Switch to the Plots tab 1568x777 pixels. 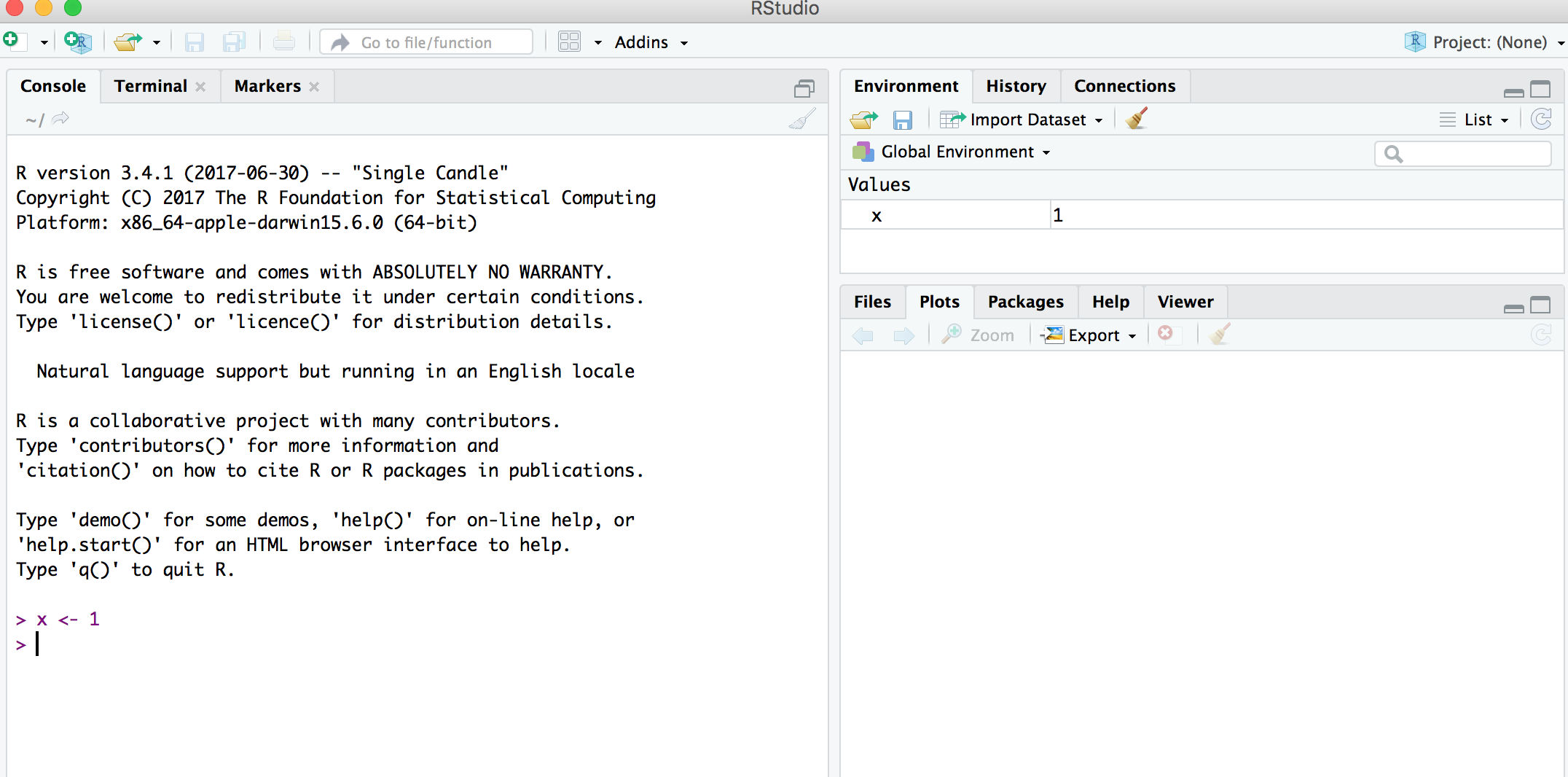[939, 302]
